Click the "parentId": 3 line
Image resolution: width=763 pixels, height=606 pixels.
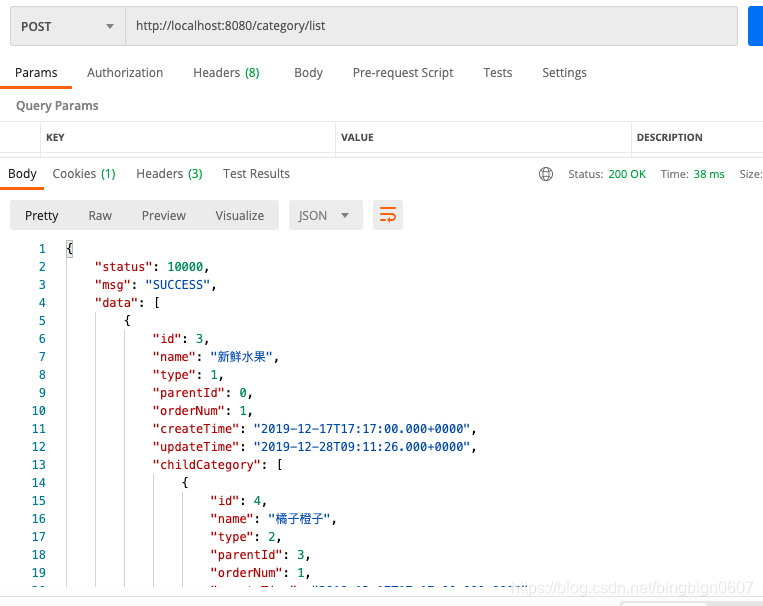pos(260,555)
